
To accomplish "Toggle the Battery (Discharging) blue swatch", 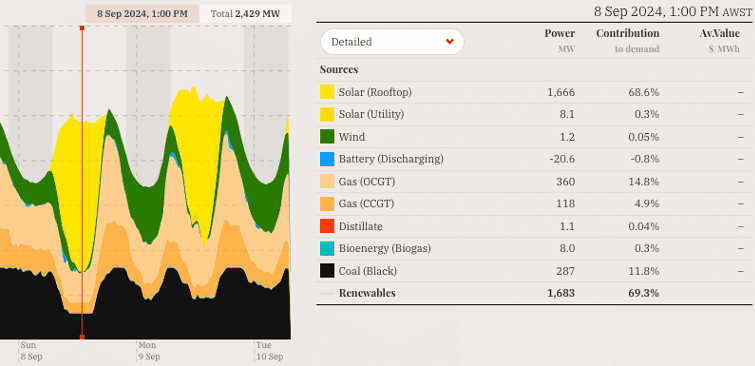I will (327, 159).
